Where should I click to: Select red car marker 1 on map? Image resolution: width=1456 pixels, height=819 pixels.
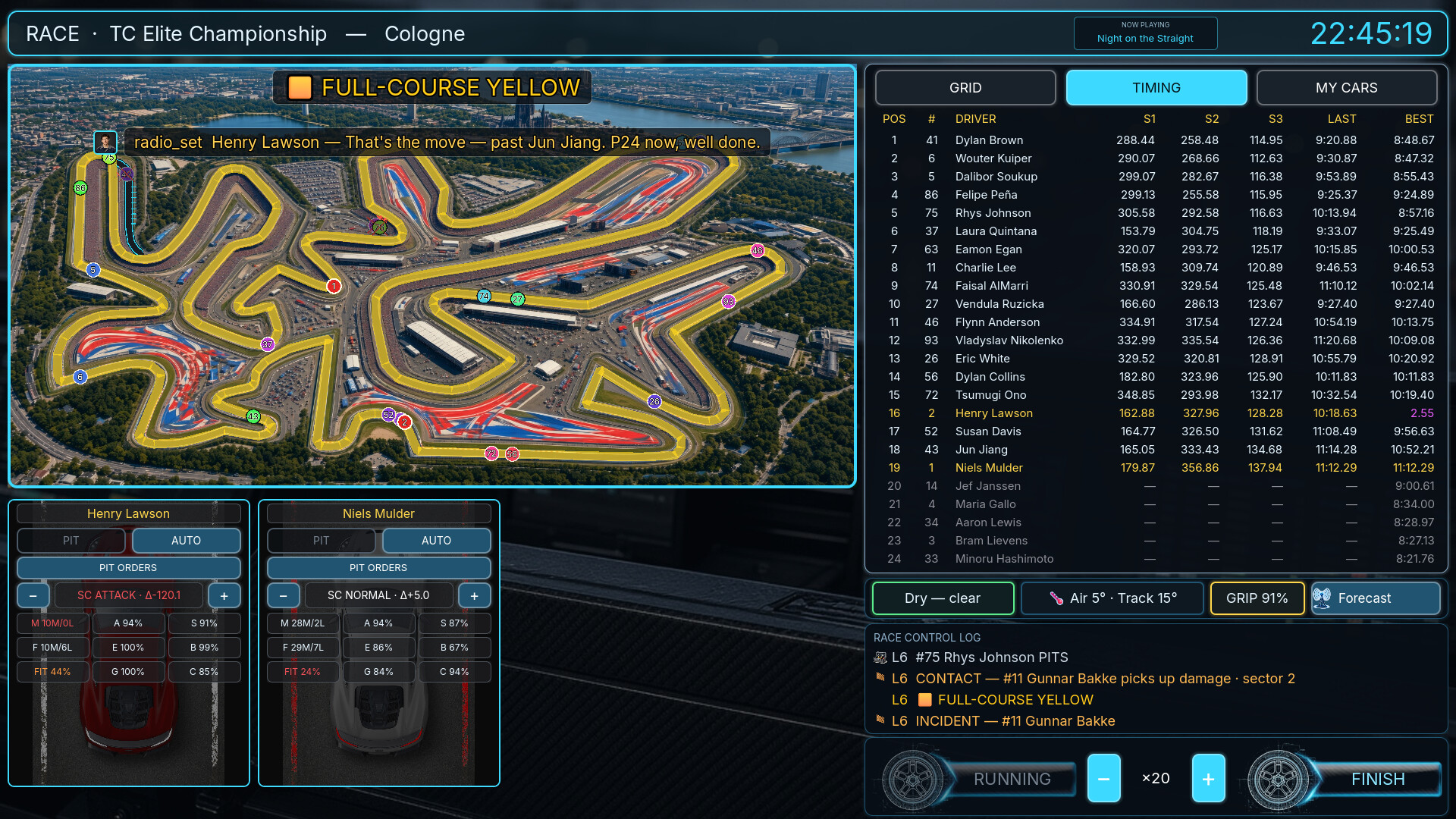[334, 286]
